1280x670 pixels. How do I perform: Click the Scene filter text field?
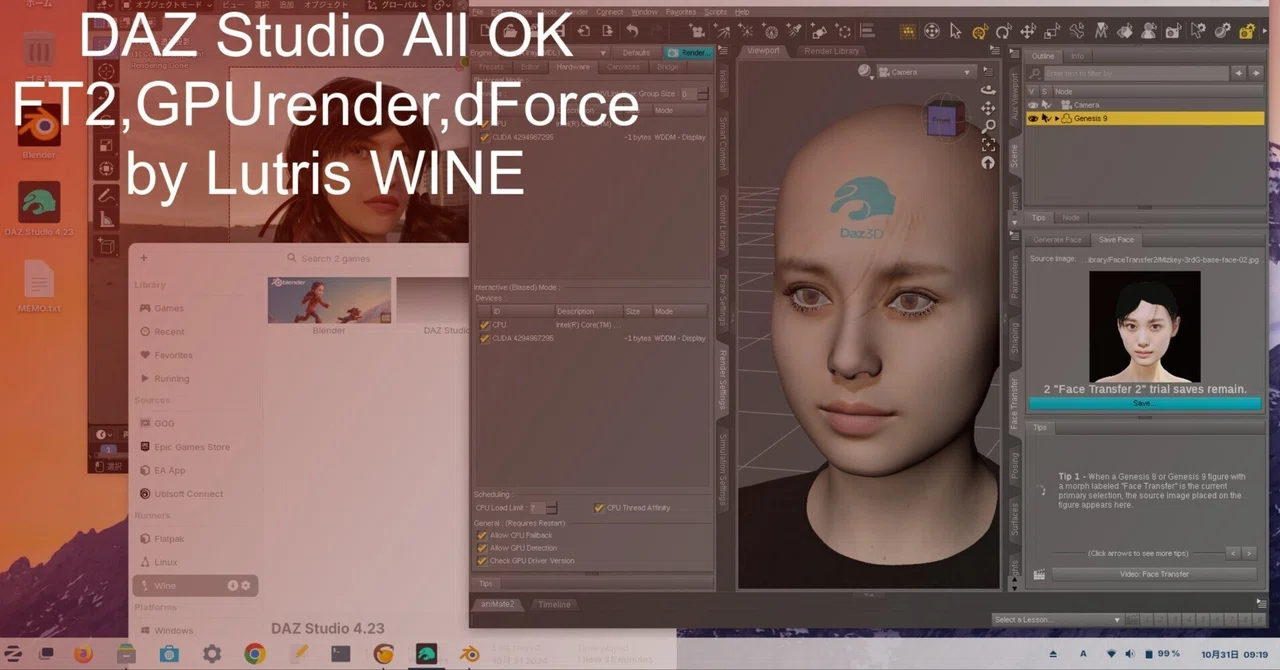pos(1136,73)
